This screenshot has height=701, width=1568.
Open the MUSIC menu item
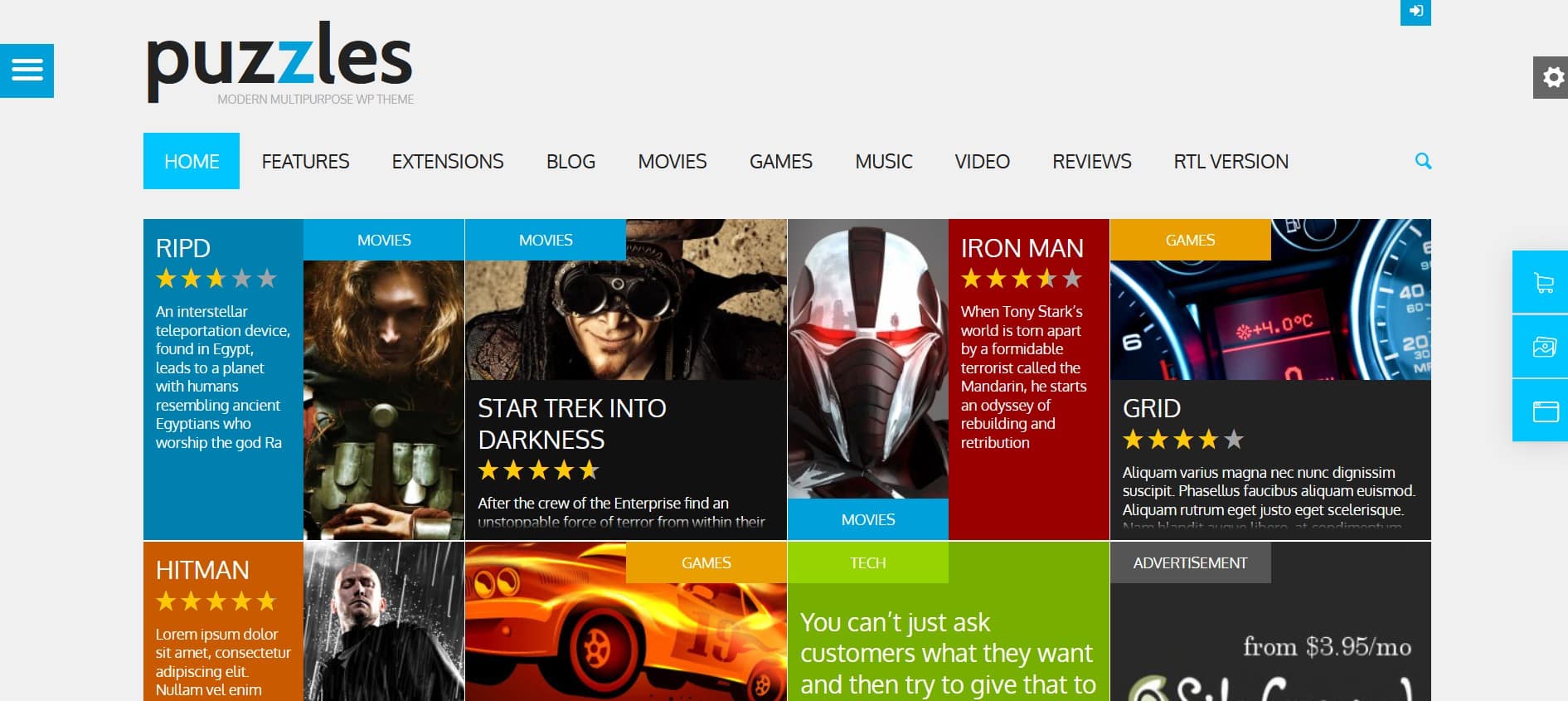coord(884,161)
